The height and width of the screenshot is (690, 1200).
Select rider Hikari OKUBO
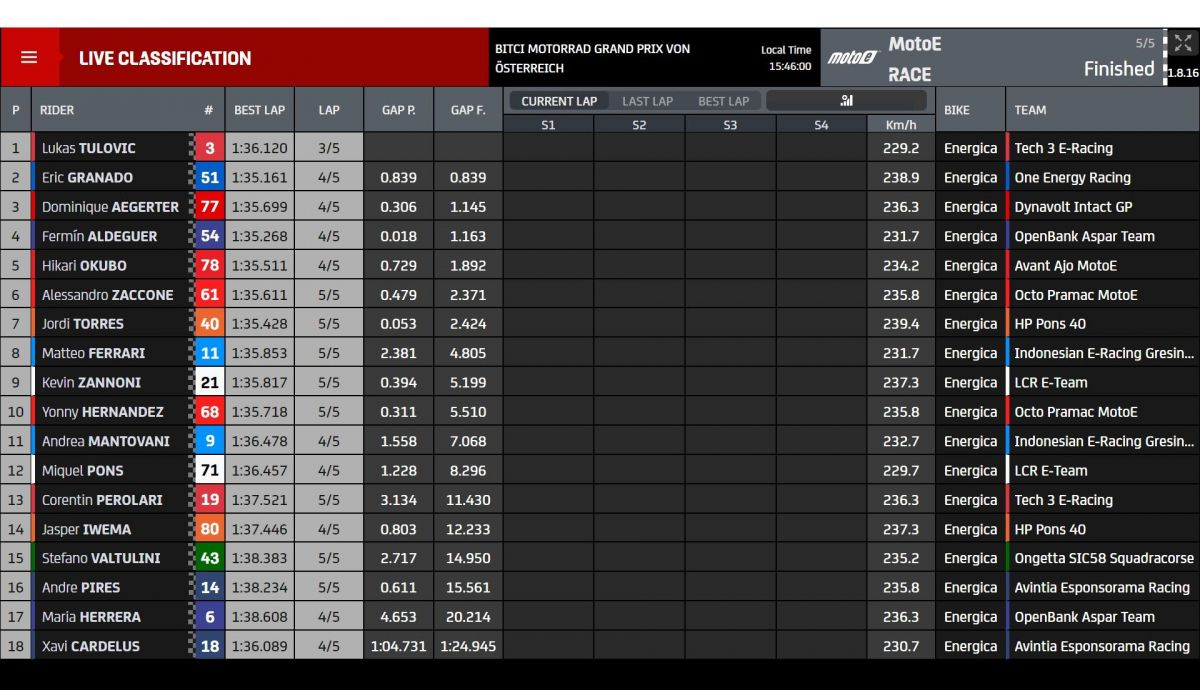(x=84, y=265)
